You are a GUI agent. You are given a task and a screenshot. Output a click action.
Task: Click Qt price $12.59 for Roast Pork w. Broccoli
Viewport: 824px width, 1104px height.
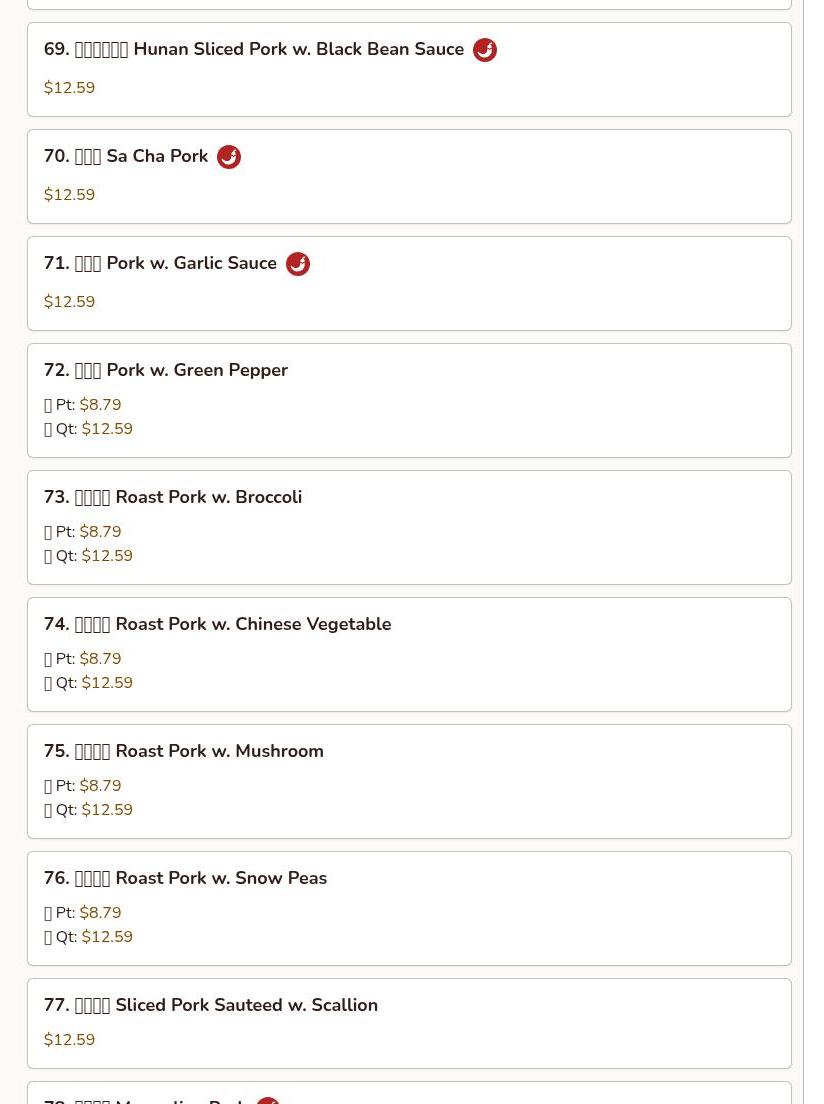click(x=107, y=556)
